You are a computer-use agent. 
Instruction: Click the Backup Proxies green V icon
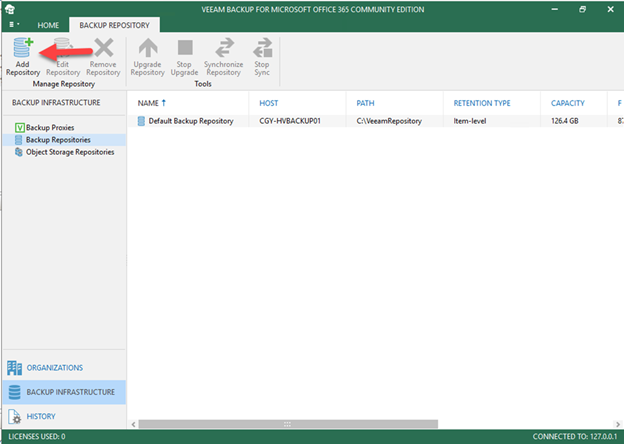(20, 127)
